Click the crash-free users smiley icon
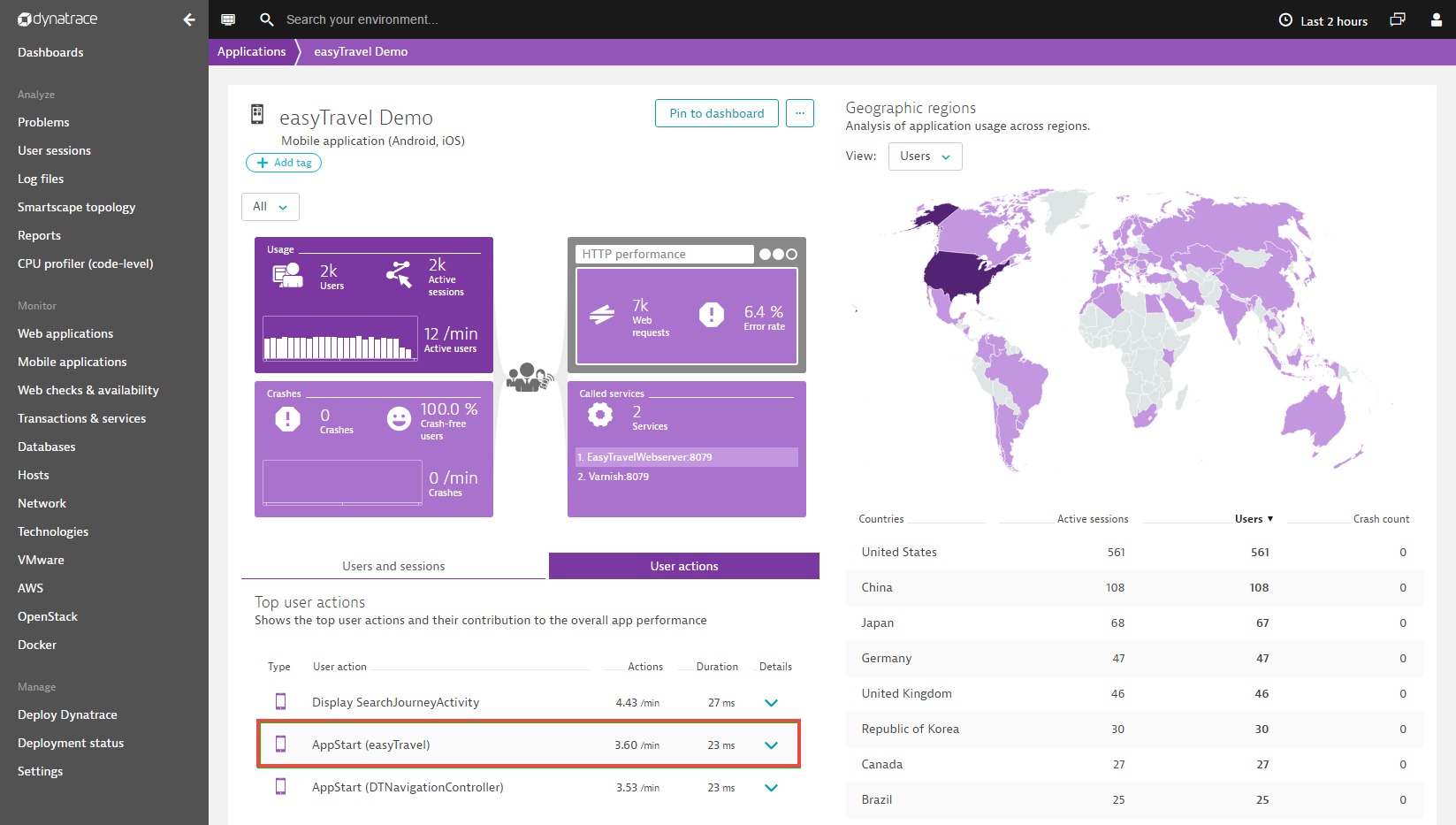 point(399,418)
